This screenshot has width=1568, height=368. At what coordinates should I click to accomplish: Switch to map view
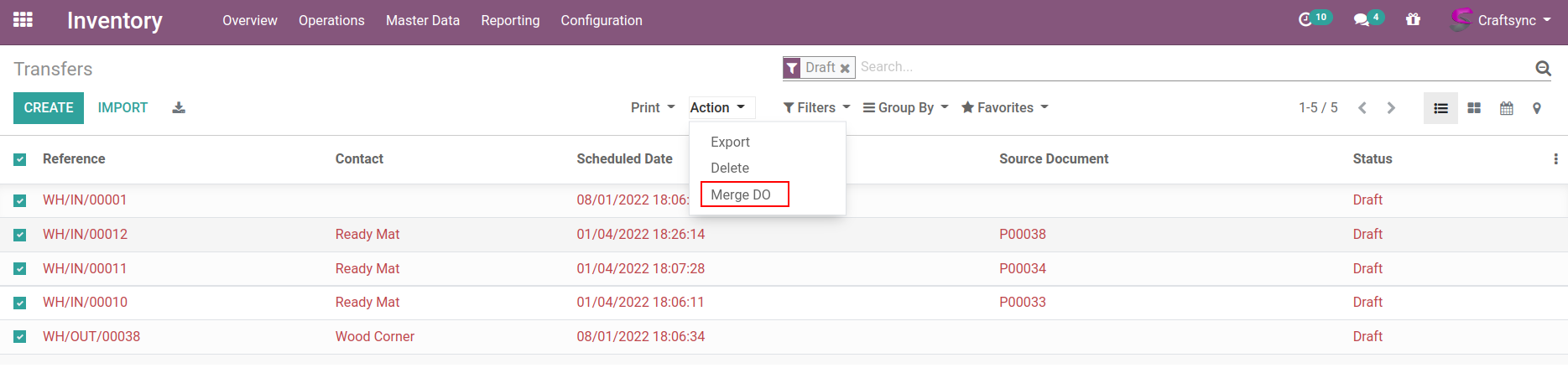[x=1537, y=108]
